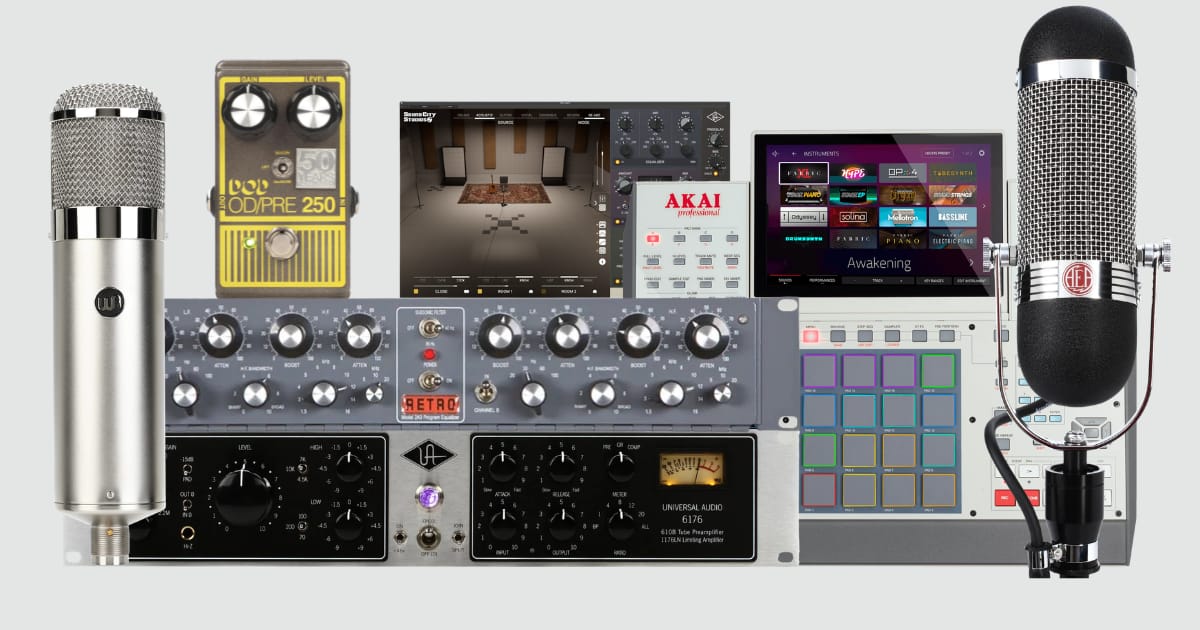This screenshot has height=630, width=1200.
Task: Select the Bassline instrument tile
Action: pyautogui.click(x=952, y=217)
